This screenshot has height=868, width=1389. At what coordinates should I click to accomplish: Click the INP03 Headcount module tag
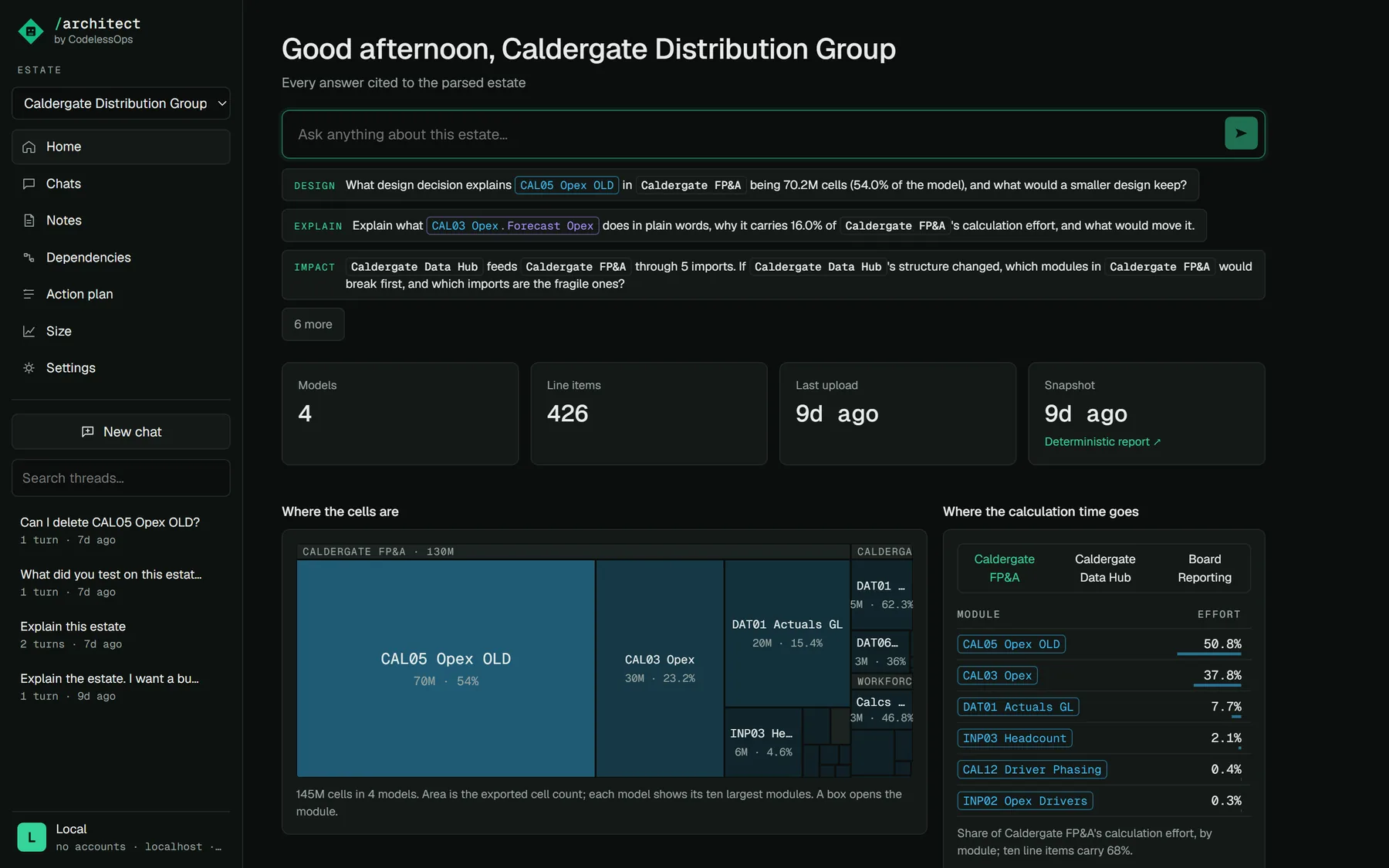[x=1014, y=738]
